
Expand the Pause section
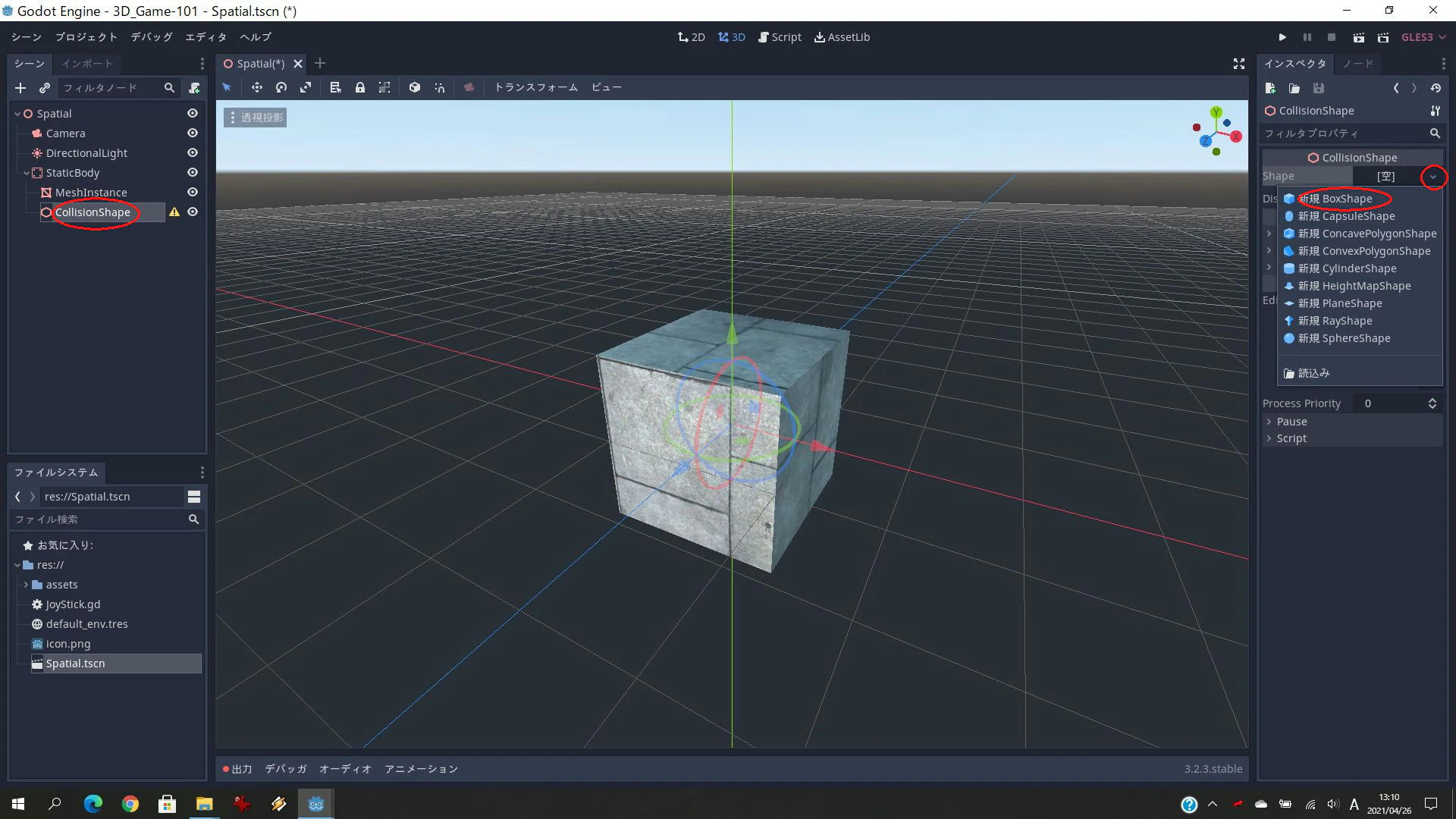1353,422
